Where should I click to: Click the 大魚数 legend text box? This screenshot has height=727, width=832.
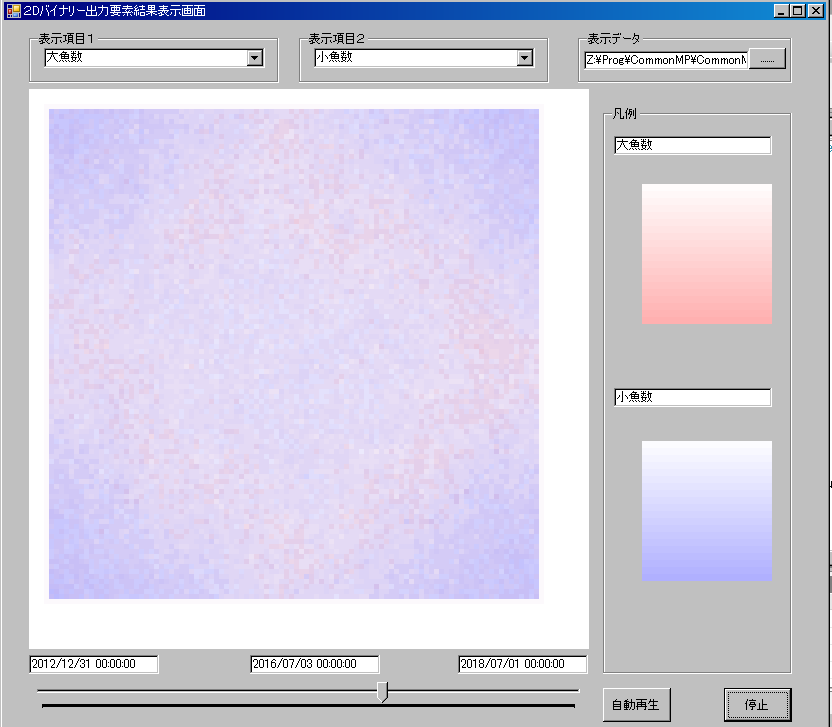pyautogui.click(x=692, y=145)
